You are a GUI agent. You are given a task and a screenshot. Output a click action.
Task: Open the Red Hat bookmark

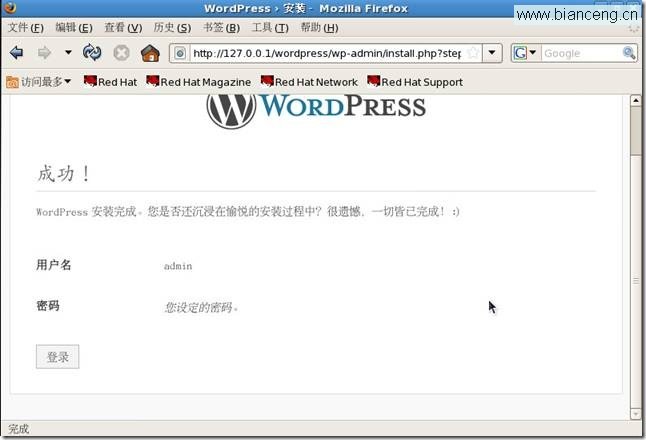point(110,82)
